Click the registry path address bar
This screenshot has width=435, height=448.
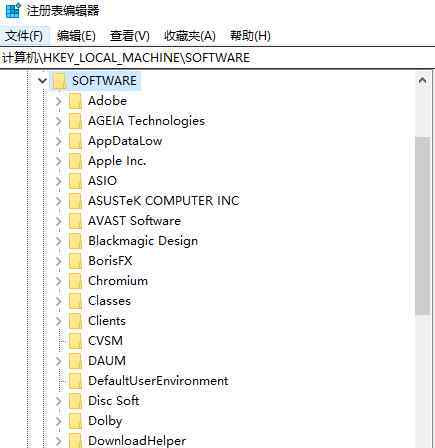click(217, 58)
